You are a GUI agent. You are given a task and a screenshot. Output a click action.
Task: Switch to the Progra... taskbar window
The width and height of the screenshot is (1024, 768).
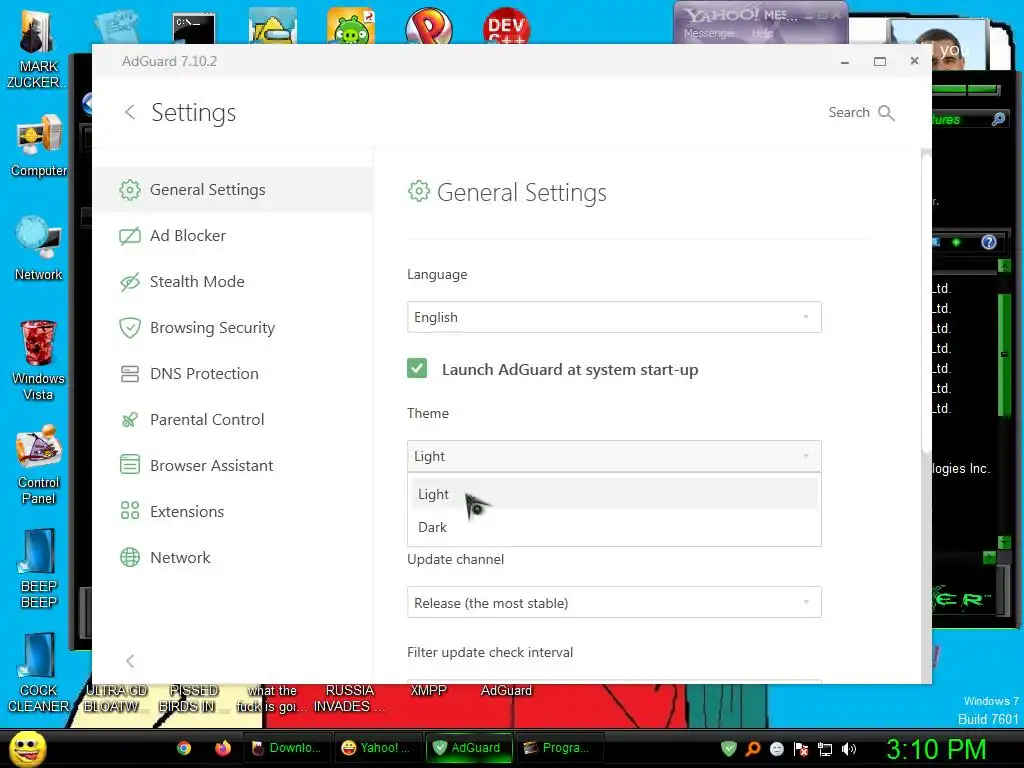coord(558,748)
